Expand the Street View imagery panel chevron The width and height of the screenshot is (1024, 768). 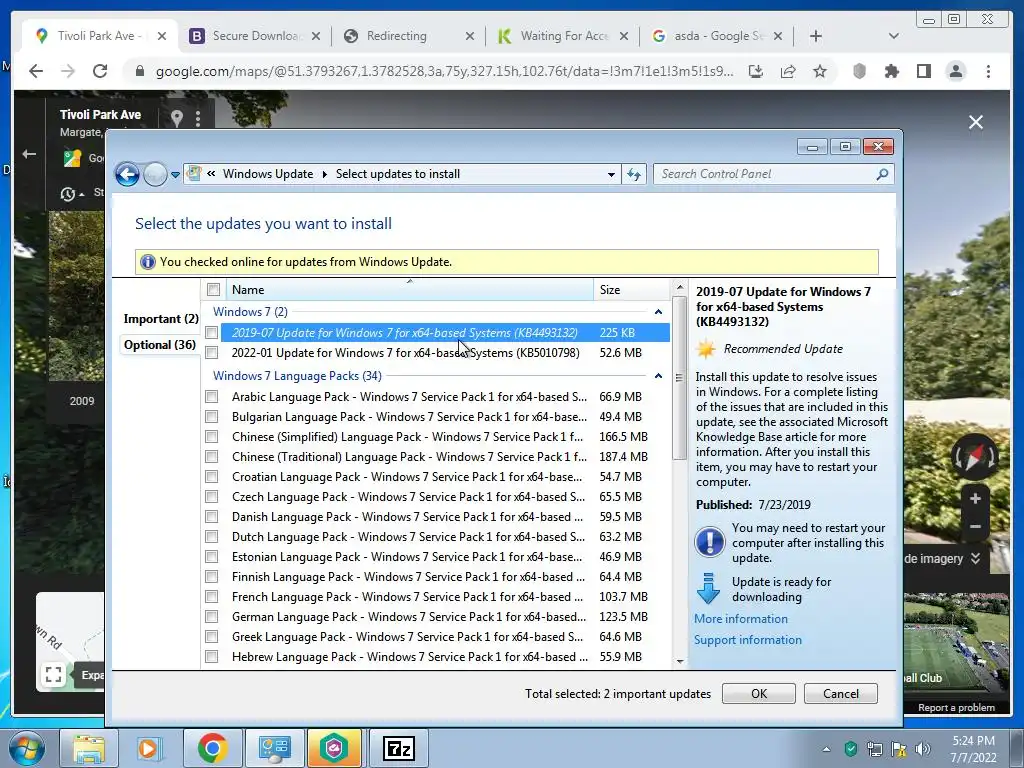point(975,558)
